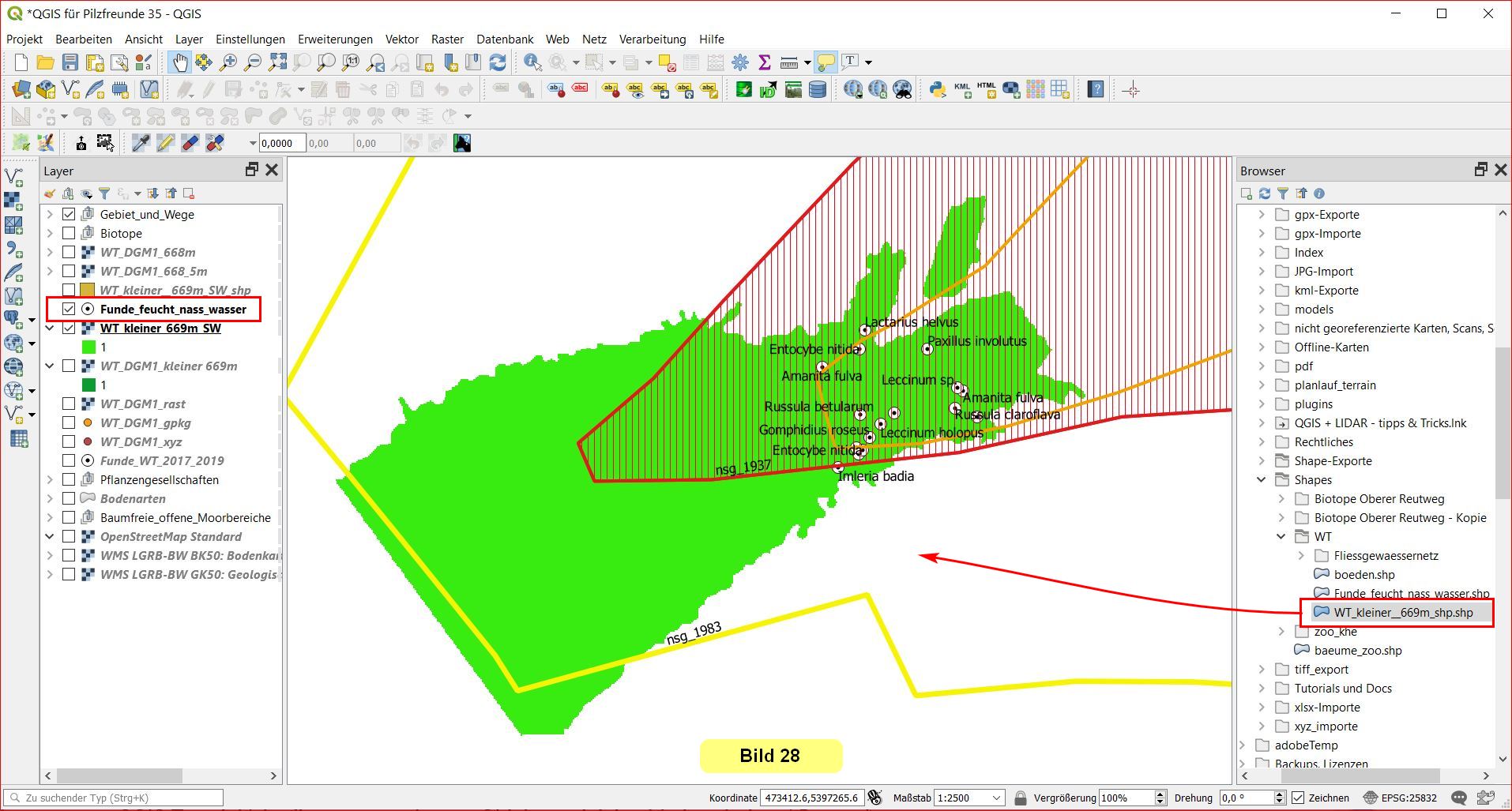This screenshot has height=811, width=1512.
Task: Open the Maßstab scale dropdown
Action: click(996, 798)
